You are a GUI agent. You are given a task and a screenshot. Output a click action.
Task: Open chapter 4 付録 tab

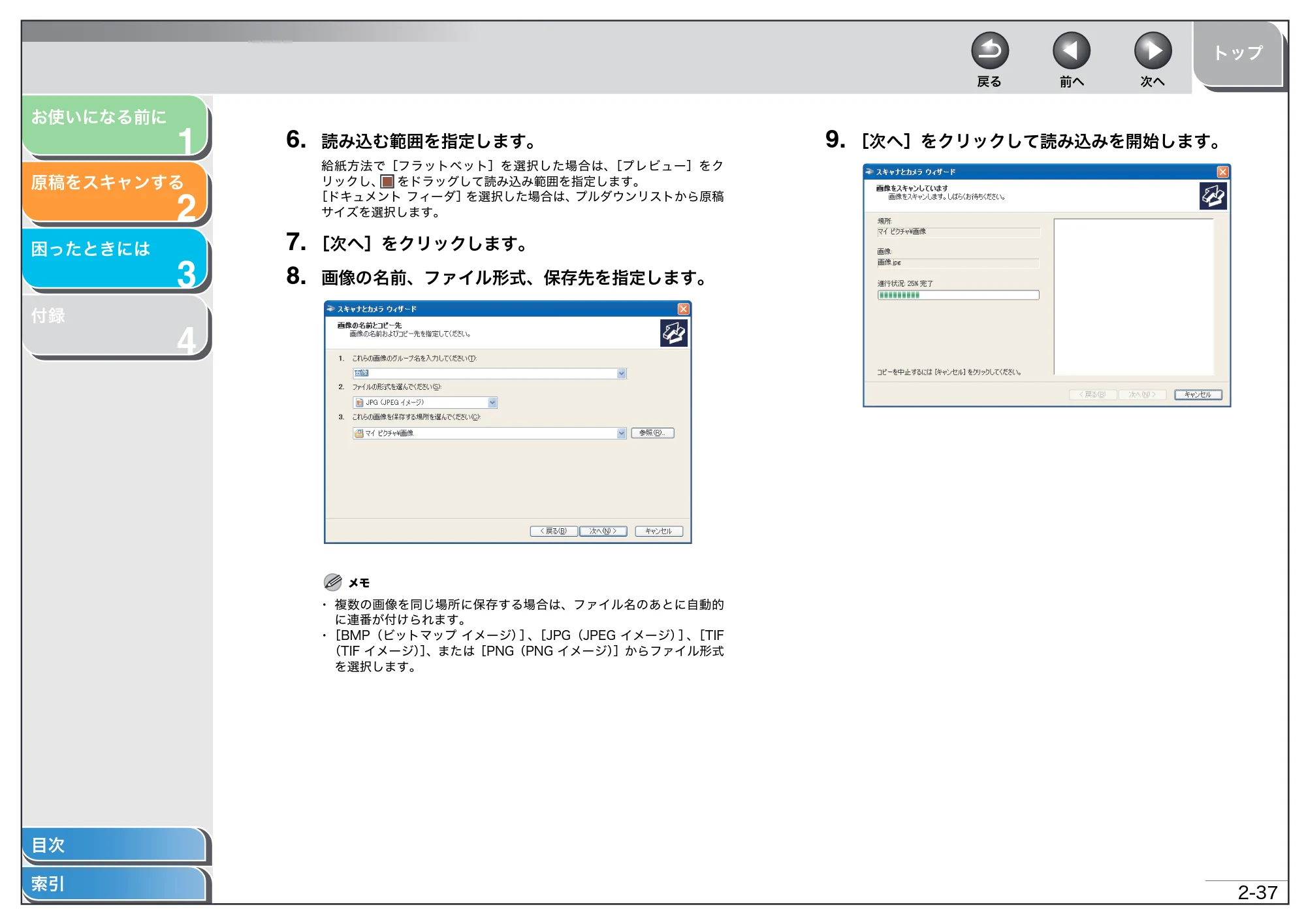(115, 325)
